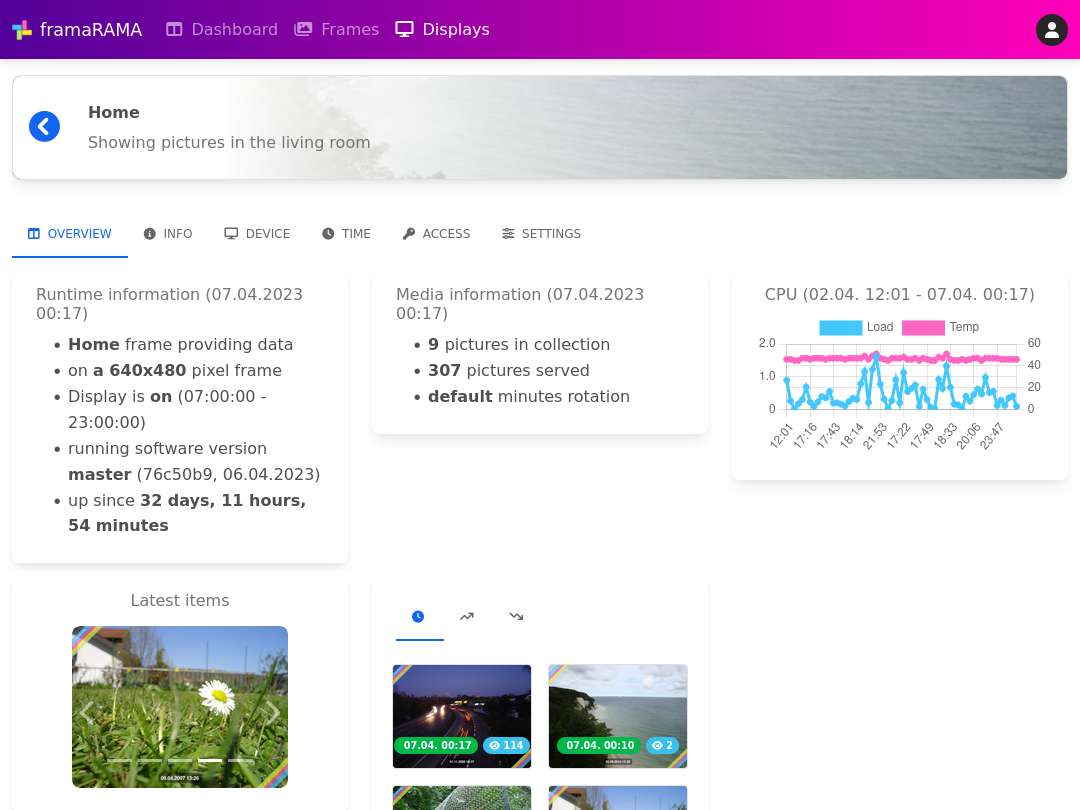The image size is (1080, 810).
Task: Click the '9 pictures in collection' line
Action: point(519,344)
